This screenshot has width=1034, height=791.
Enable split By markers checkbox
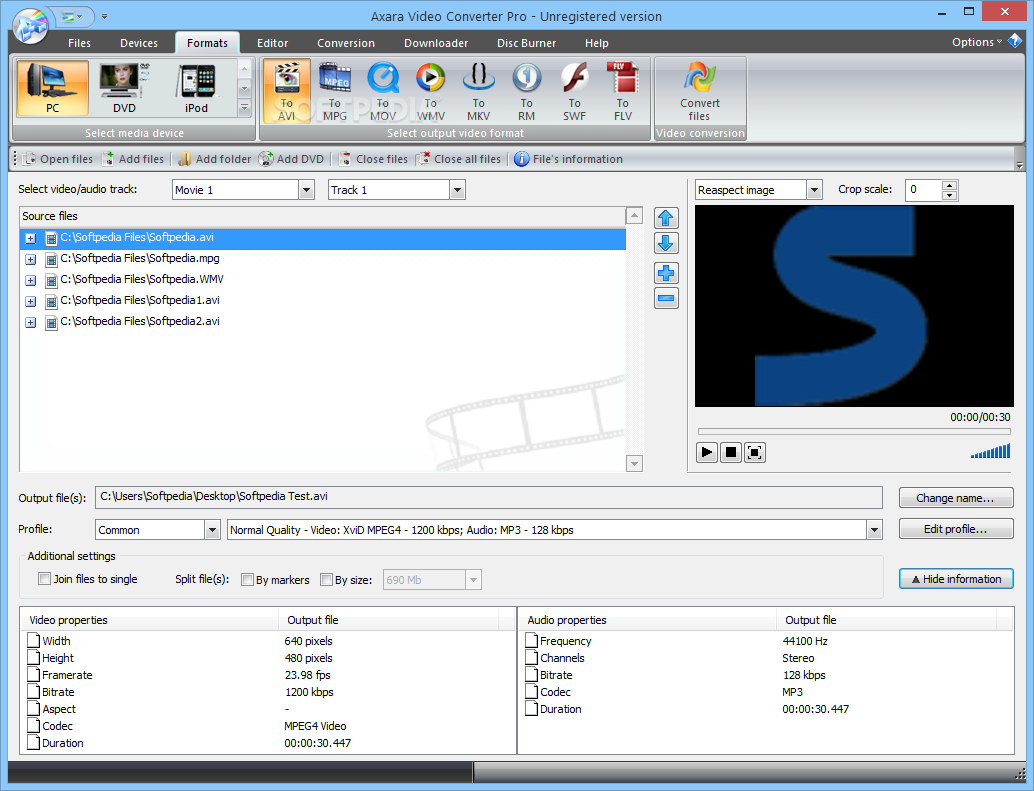click(247, 579)
